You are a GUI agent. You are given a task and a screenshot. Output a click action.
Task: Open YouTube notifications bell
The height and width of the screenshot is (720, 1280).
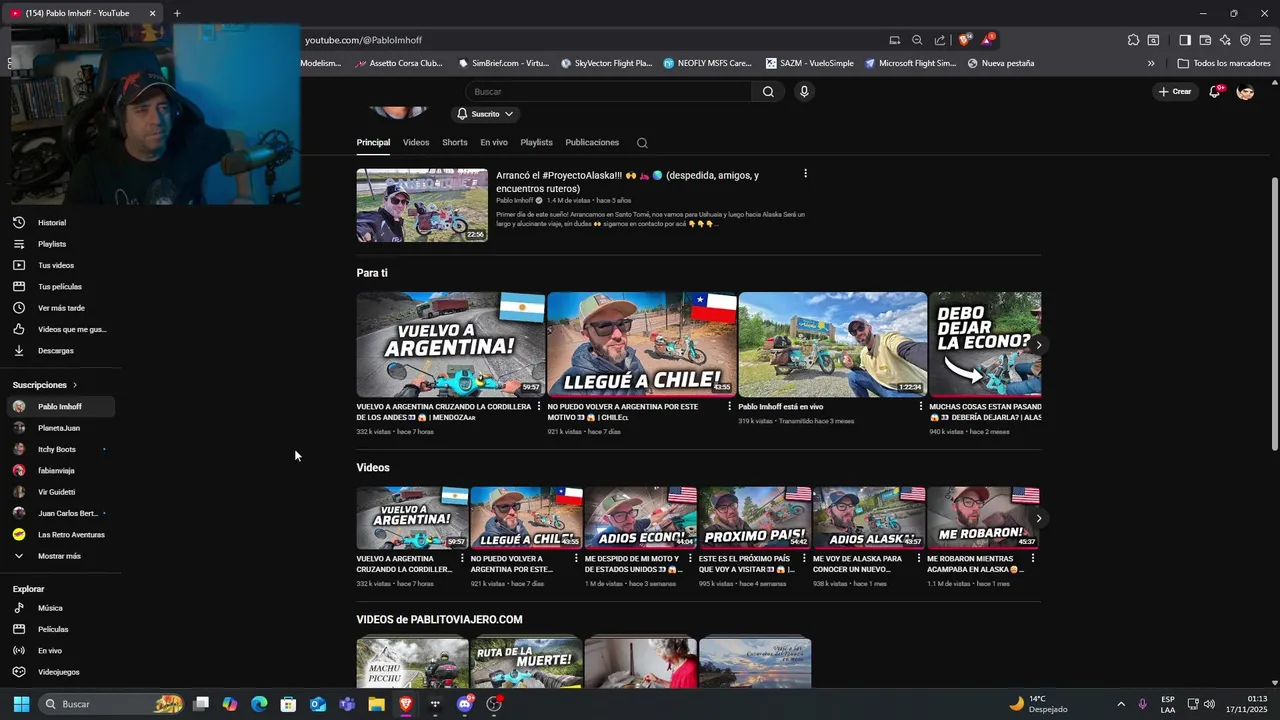[1215, 91]
